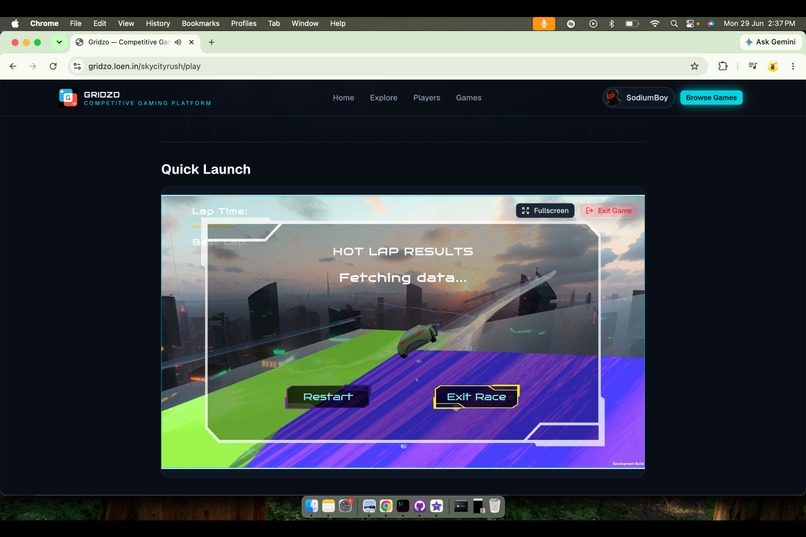Viewport: 806px width, 537px height.
Task: Reload the current page
Action: coord(53,66)
